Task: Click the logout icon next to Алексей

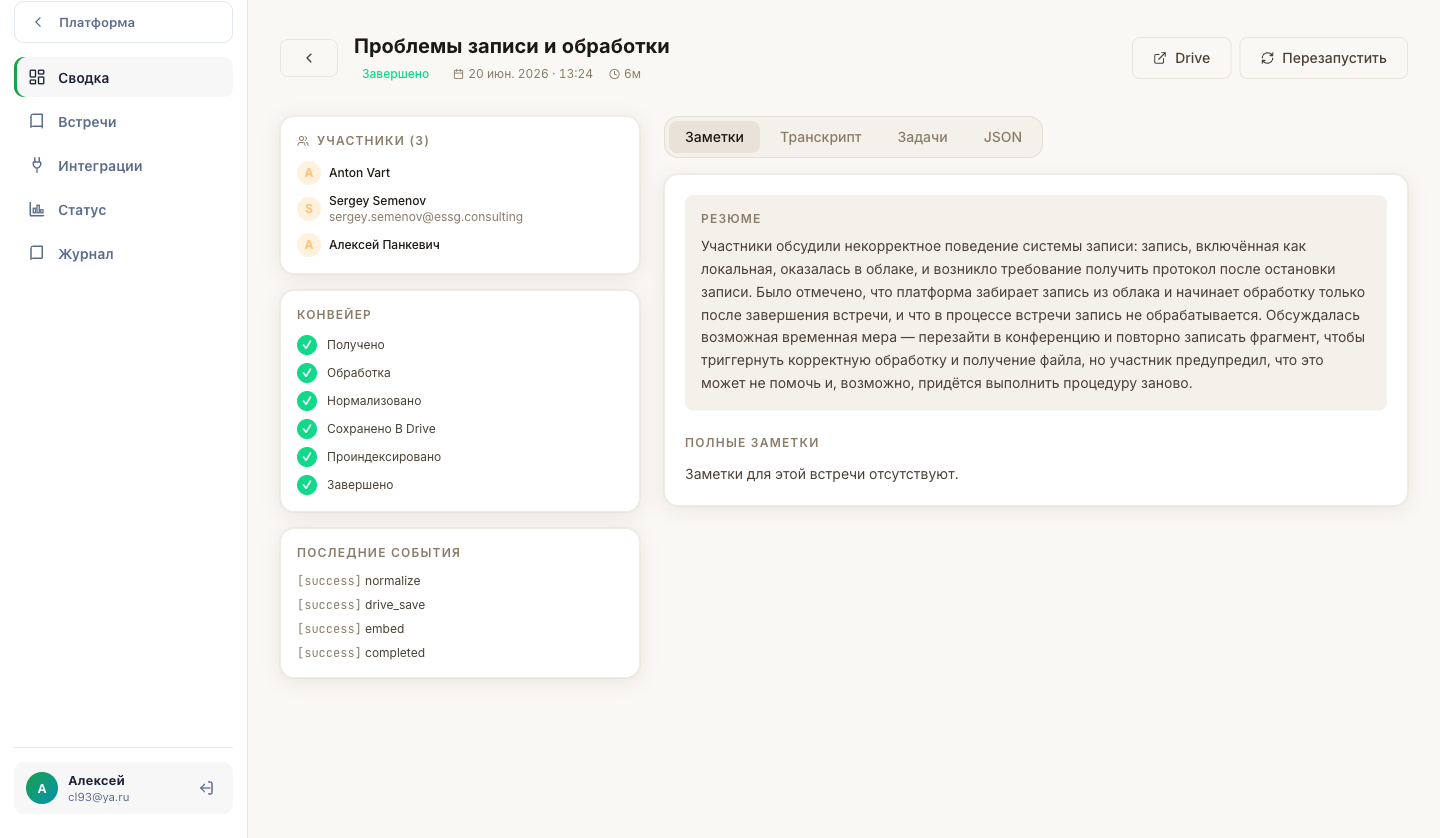Action: (206, 788)
